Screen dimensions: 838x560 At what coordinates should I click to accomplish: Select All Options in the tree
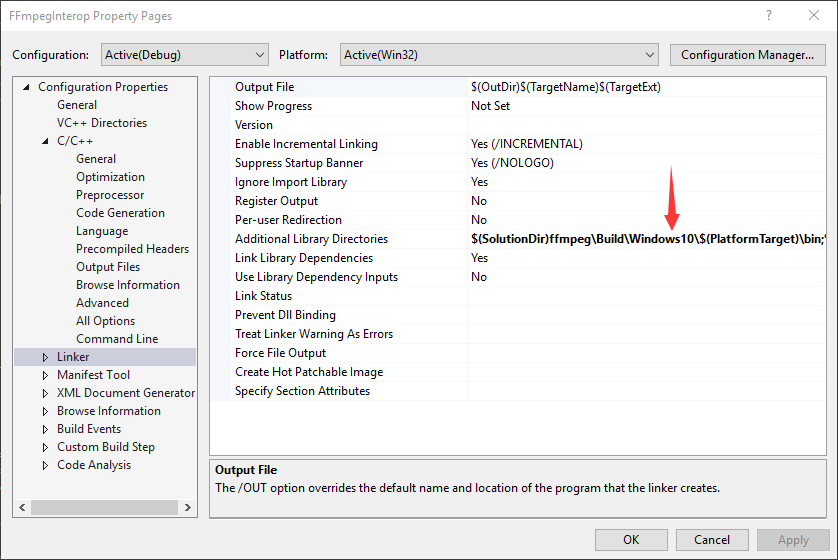105,321
